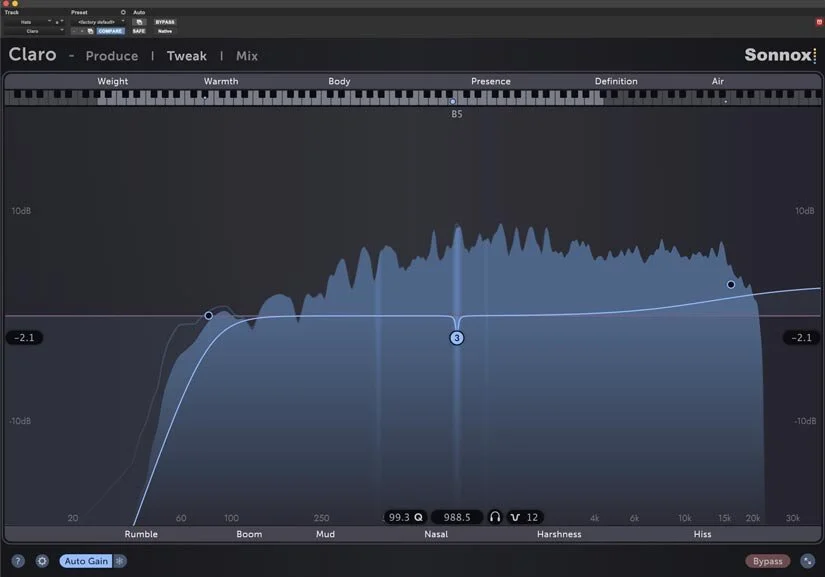Click the 250 frequency axis label
825x577 pixels.
point(321,518)
